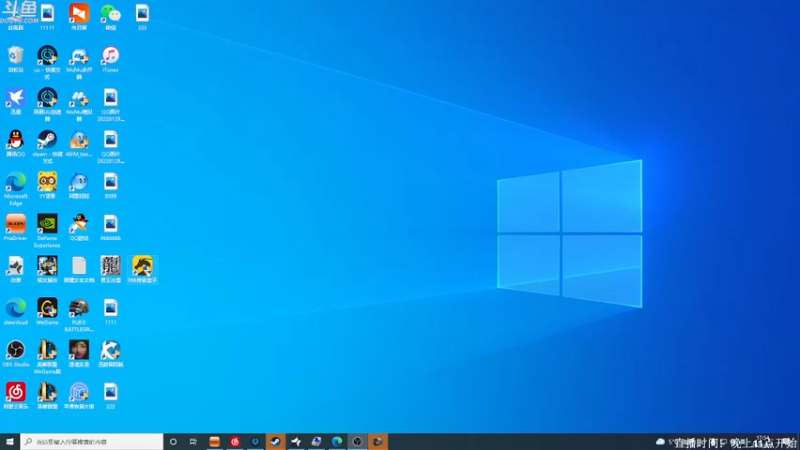Launch the WeGame desktop shortcut
Viewport: 800px width, 450px height.
pyautogui.click(x=47, y=308)
